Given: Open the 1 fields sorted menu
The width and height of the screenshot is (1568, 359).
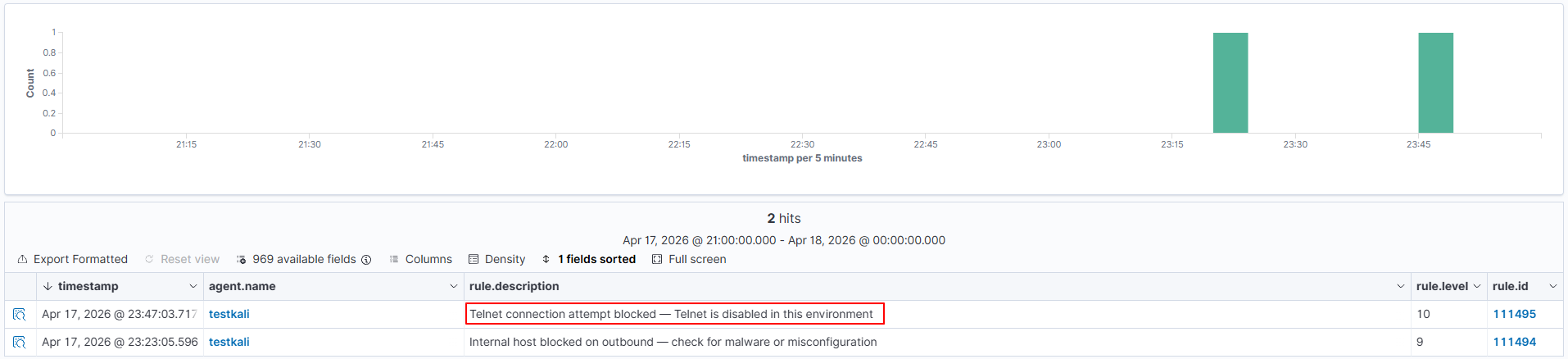Looking at the screenshot, I should (x=588, y=260).
